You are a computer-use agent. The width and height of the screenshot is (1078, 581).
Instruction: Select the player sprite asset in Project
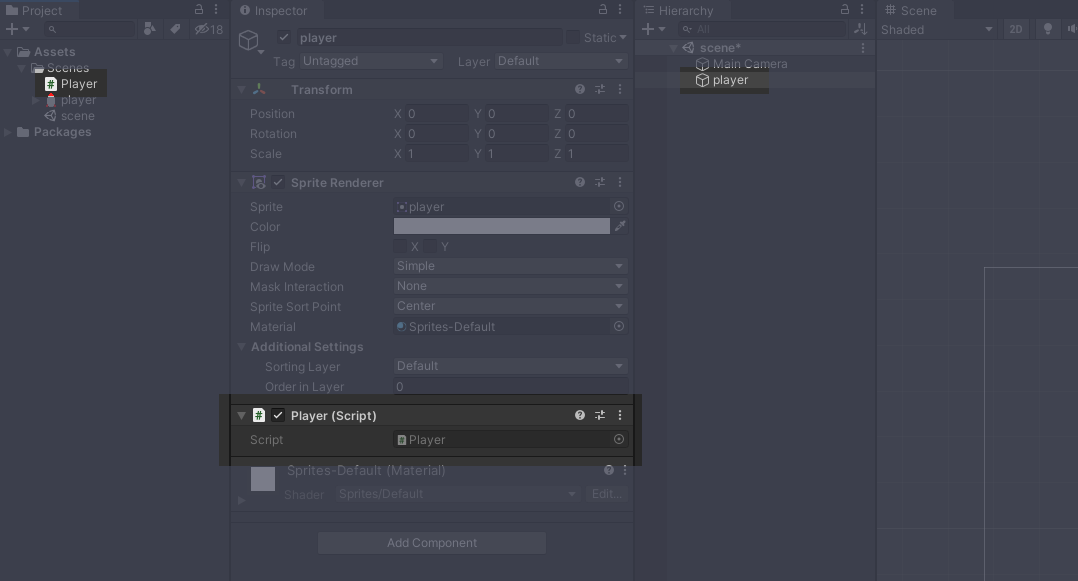click(x=71, y=100)
